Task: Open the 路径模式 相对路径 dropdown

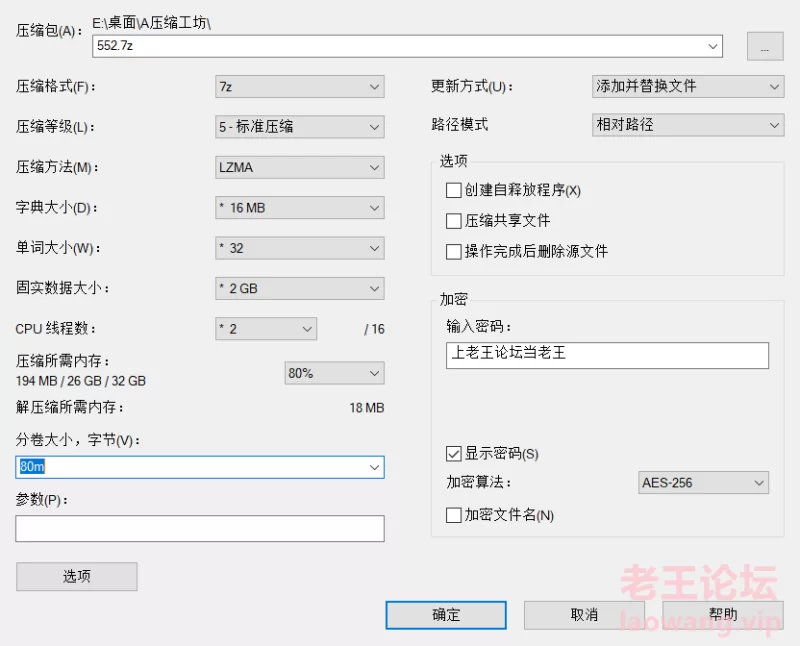Action: click(x=688, y=125)
